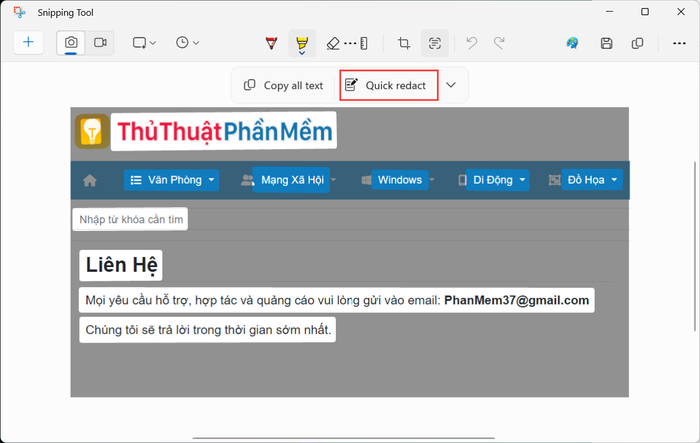Minimize the Snipping Tool window
700x443 pixels.
click(609, 12)
